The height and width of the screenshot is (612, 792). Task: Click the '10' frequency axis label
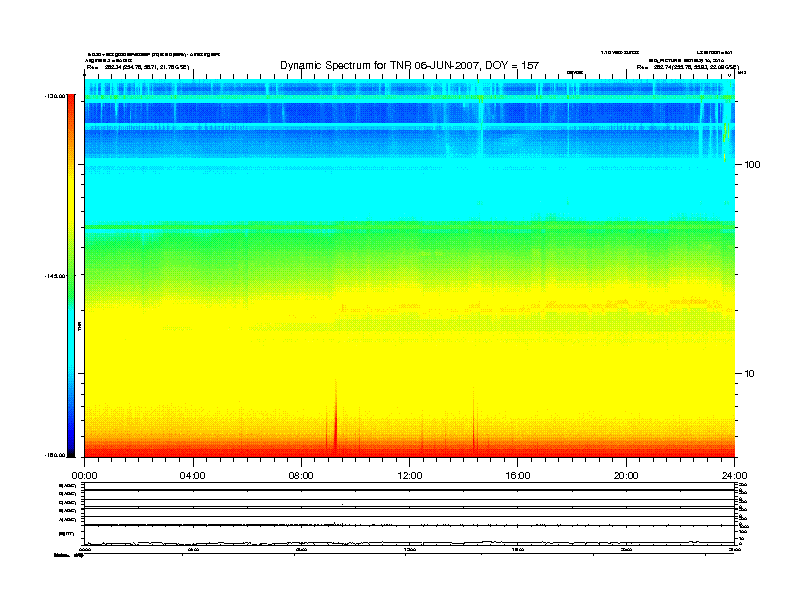tap(750, 374)
